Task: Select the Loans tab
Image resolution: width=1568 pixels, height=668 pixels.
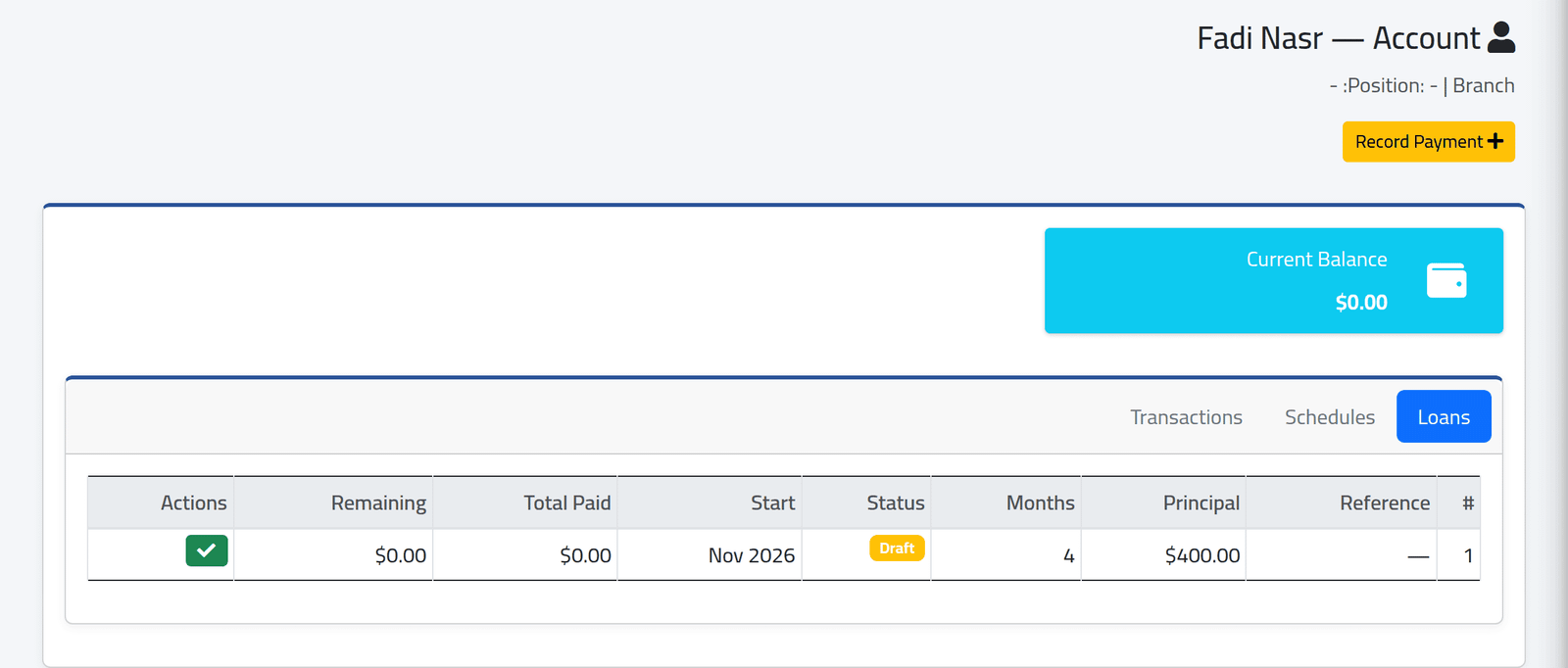Action: (1444, 417)
